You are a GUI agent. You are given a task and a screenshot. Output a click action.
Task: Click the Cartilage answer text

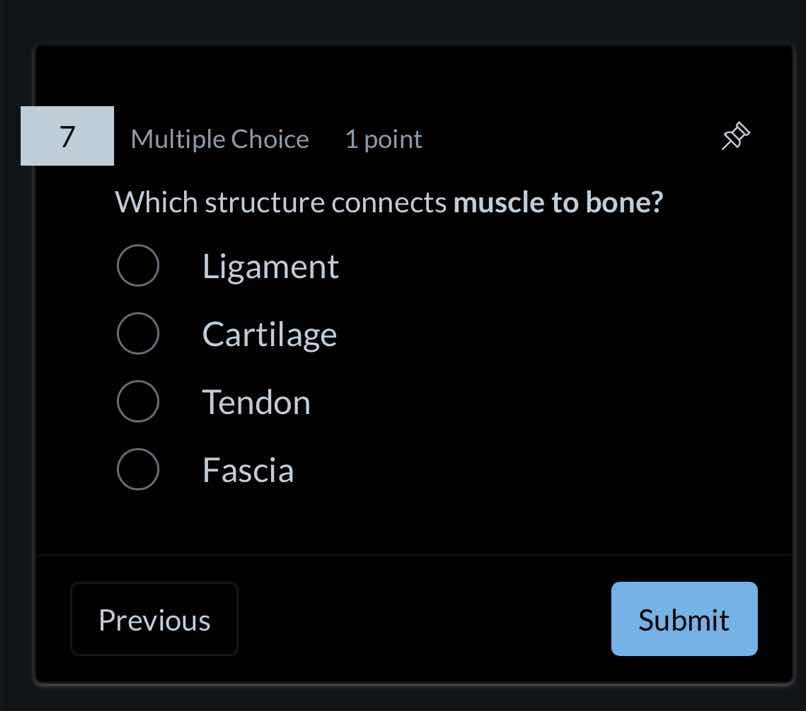pyautogui.click(x=269, y=333)
